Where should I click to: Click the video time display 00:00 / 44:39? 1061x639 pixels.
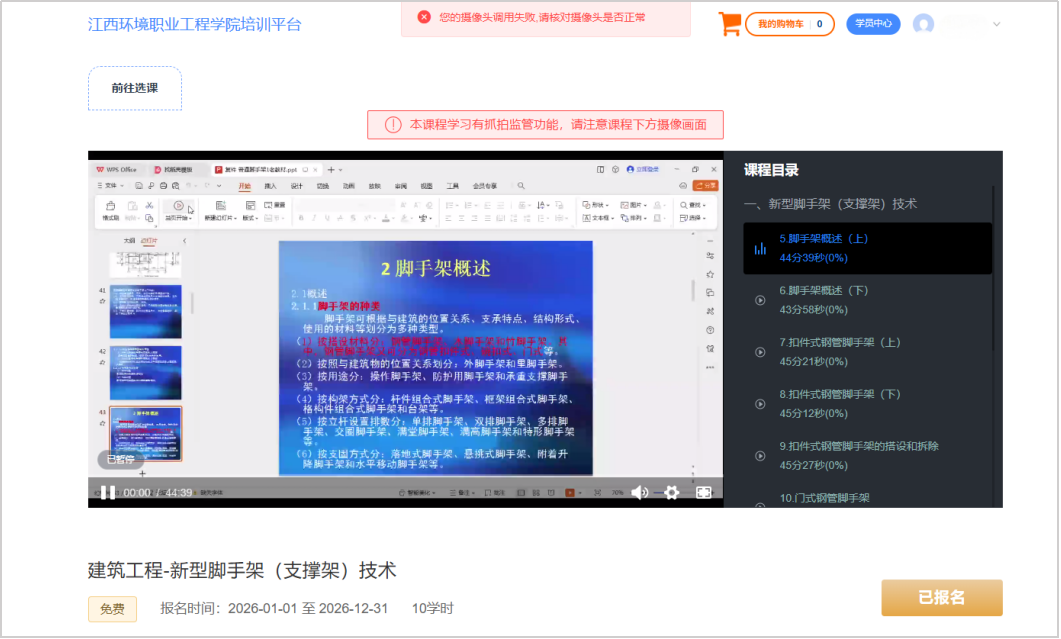(158, 493)
